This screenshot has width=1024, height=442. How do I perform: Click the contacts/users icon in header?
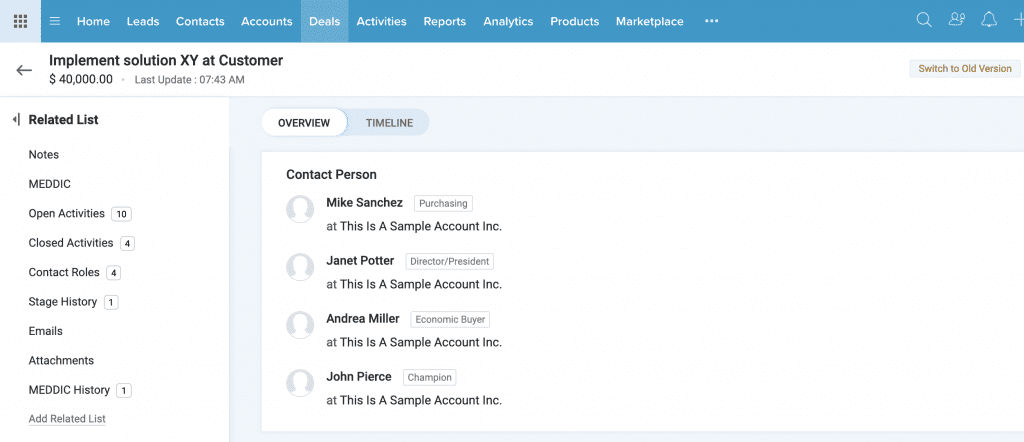pyautogui.click(x=956, y=20)
